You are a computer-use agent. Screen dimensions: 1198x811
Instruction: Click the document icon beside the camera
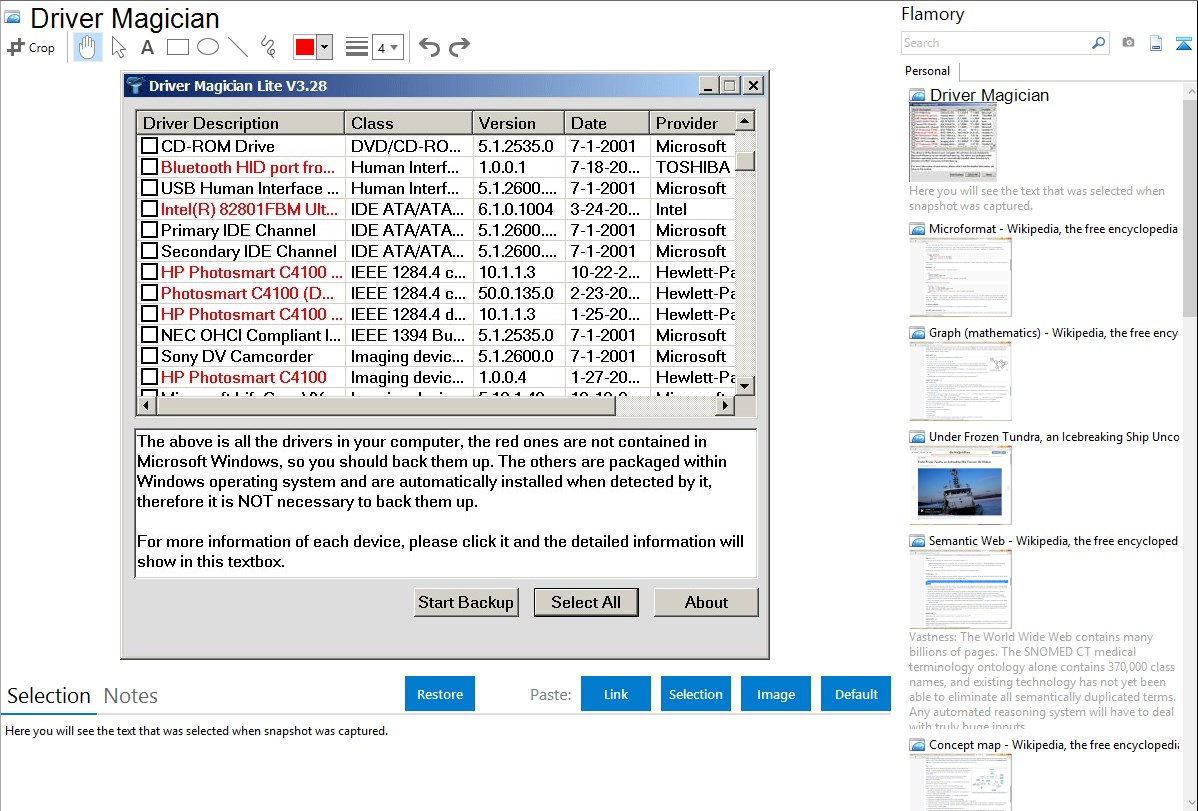pos(1156,43)
